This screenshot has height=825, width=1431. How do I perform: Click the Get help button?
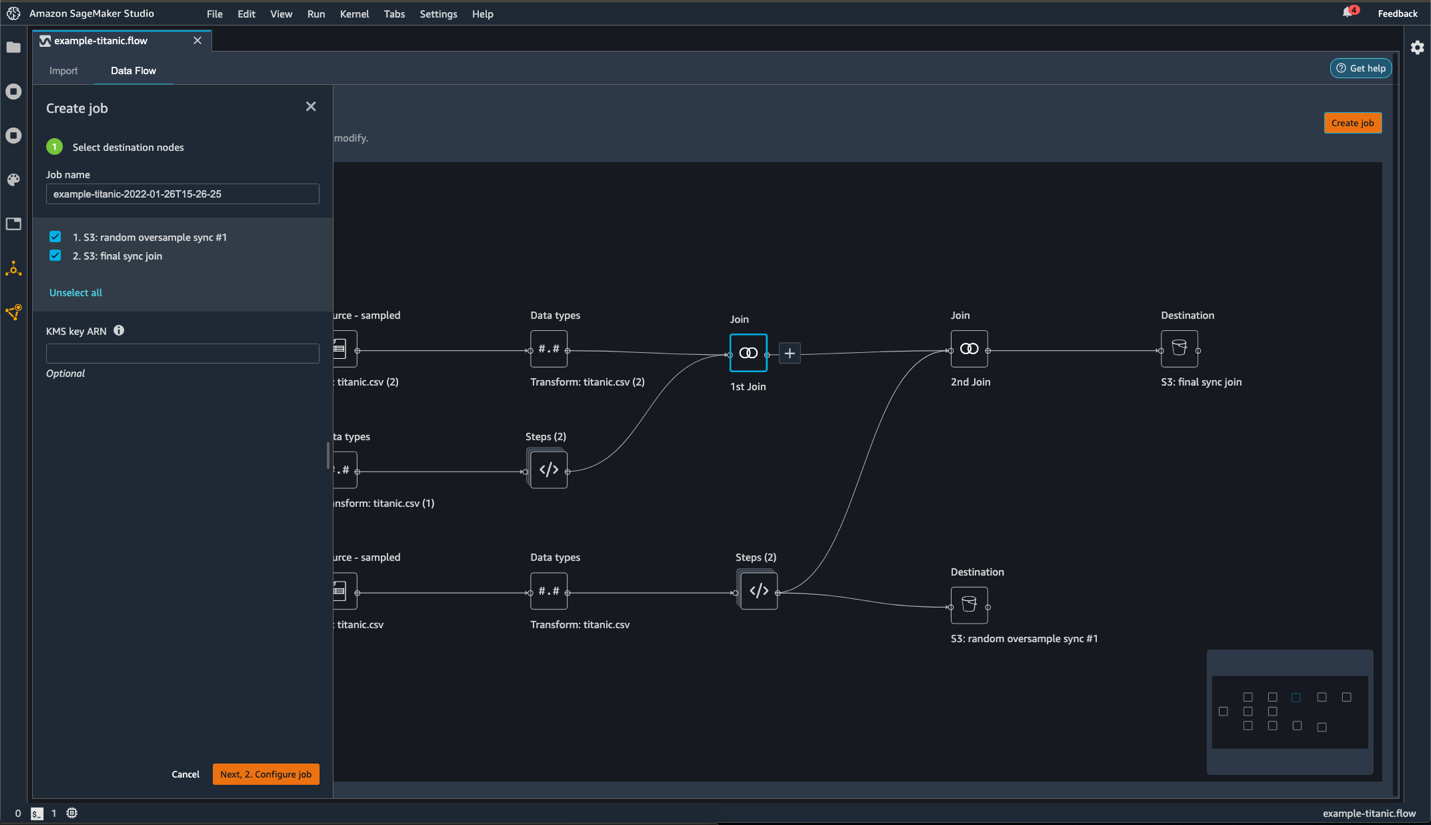tap(1361, 68)
